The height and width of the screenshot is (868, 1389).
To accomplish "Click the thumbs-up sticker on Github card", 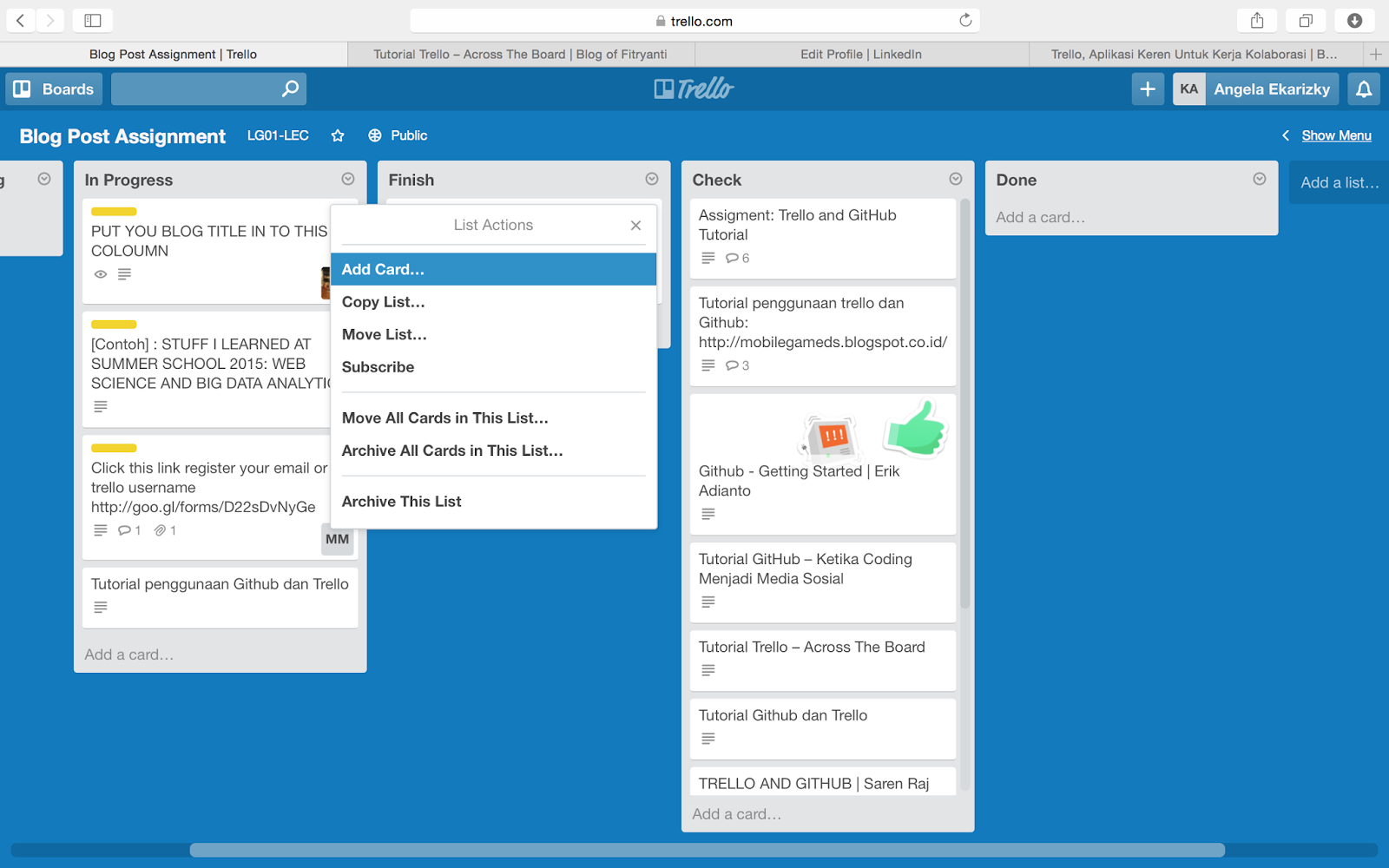I will tap(915, 427).
